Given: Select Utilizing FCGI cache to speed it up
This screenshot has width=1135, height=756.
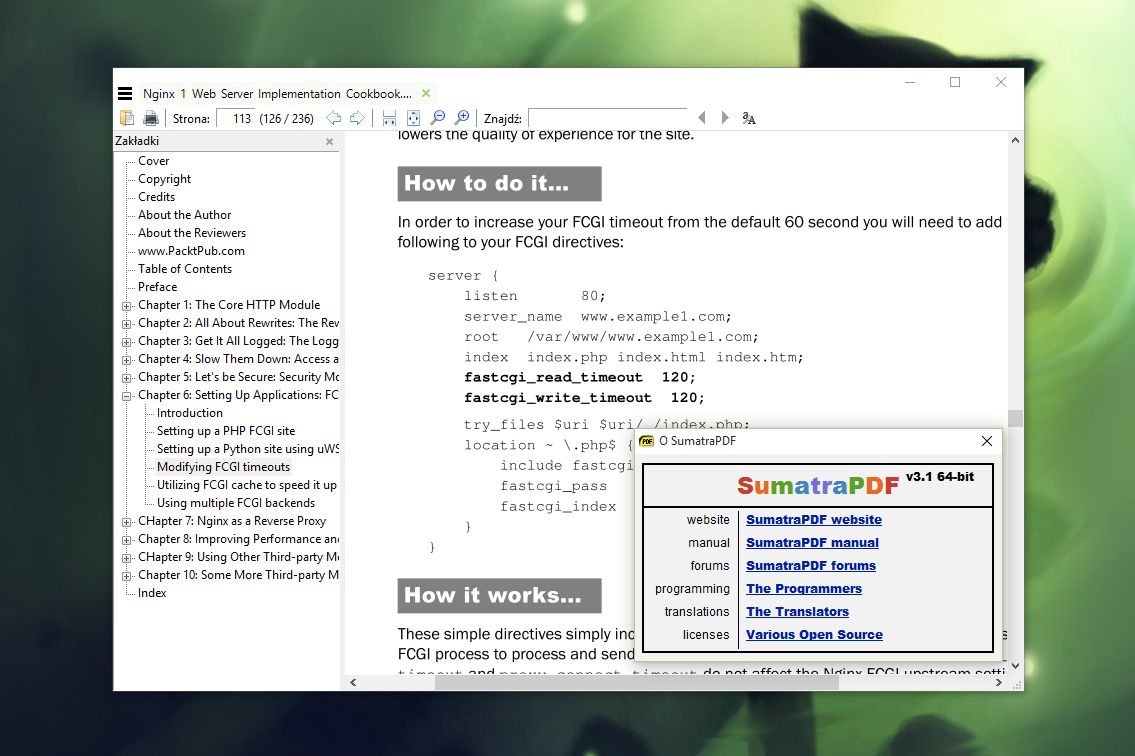Looking at the screenshot, I should [x=247, y=485].
